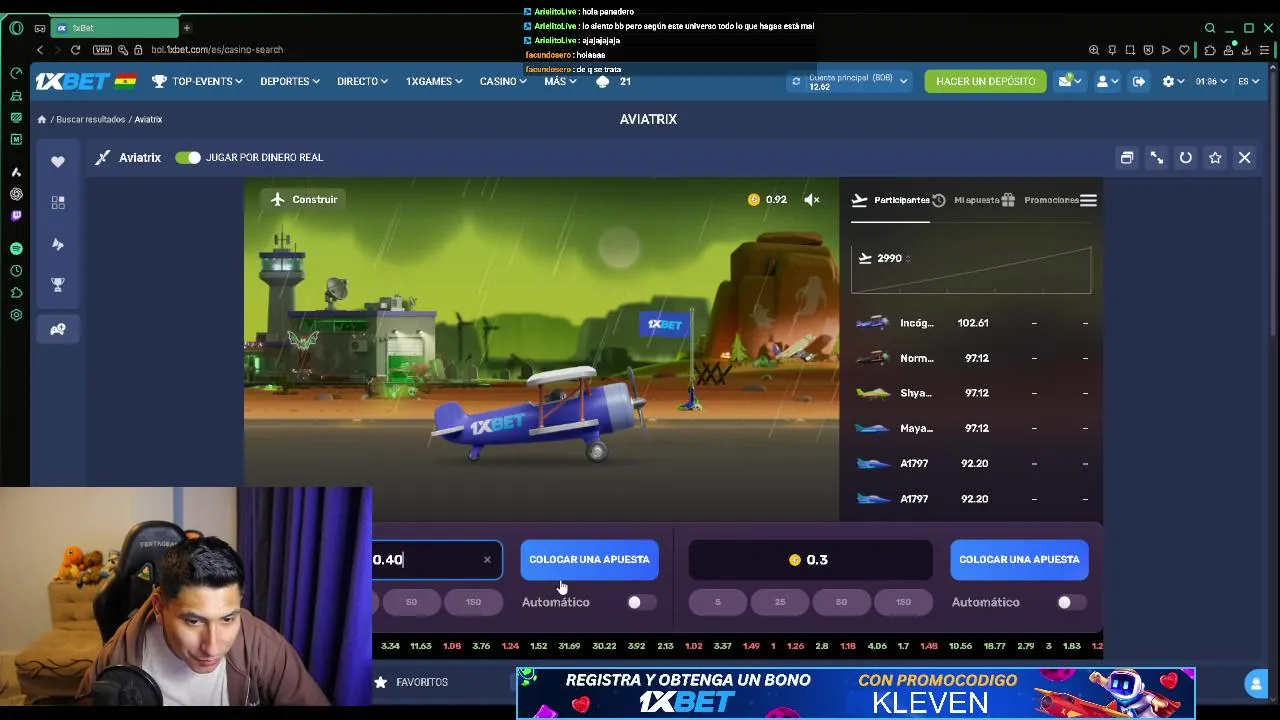1280x720 pixels.
Task: Open live support chat bubble at bottom right
Action: pyautogui.click(x=1256, y=684)
